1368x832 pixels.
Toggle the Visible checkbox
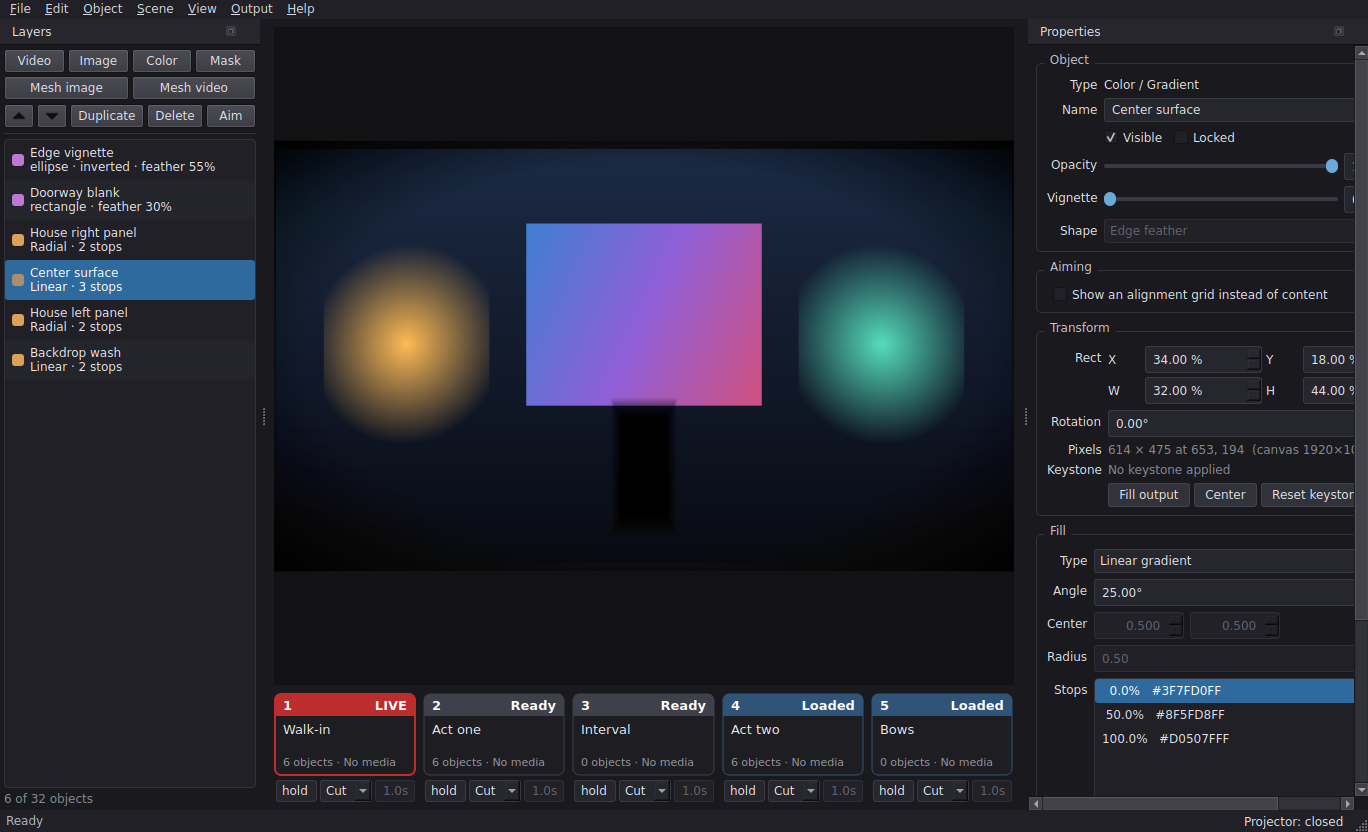tap(1111, 137)
